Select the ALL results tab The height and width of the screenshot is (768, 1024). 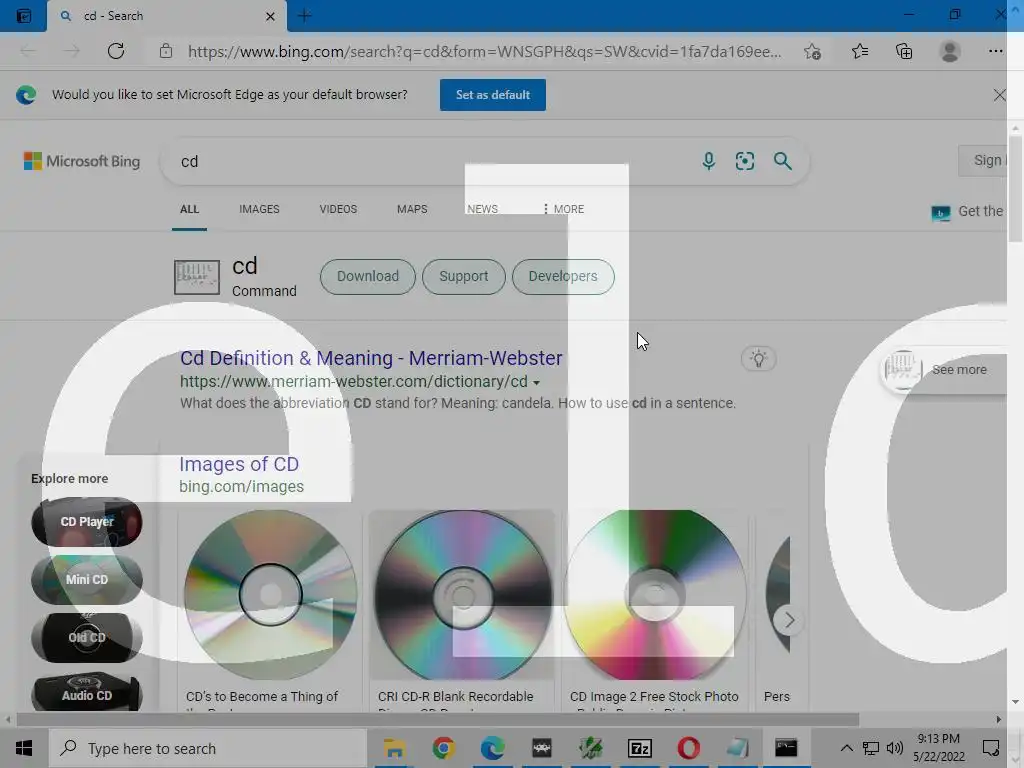pyautogui.click(x=189, y=209)
